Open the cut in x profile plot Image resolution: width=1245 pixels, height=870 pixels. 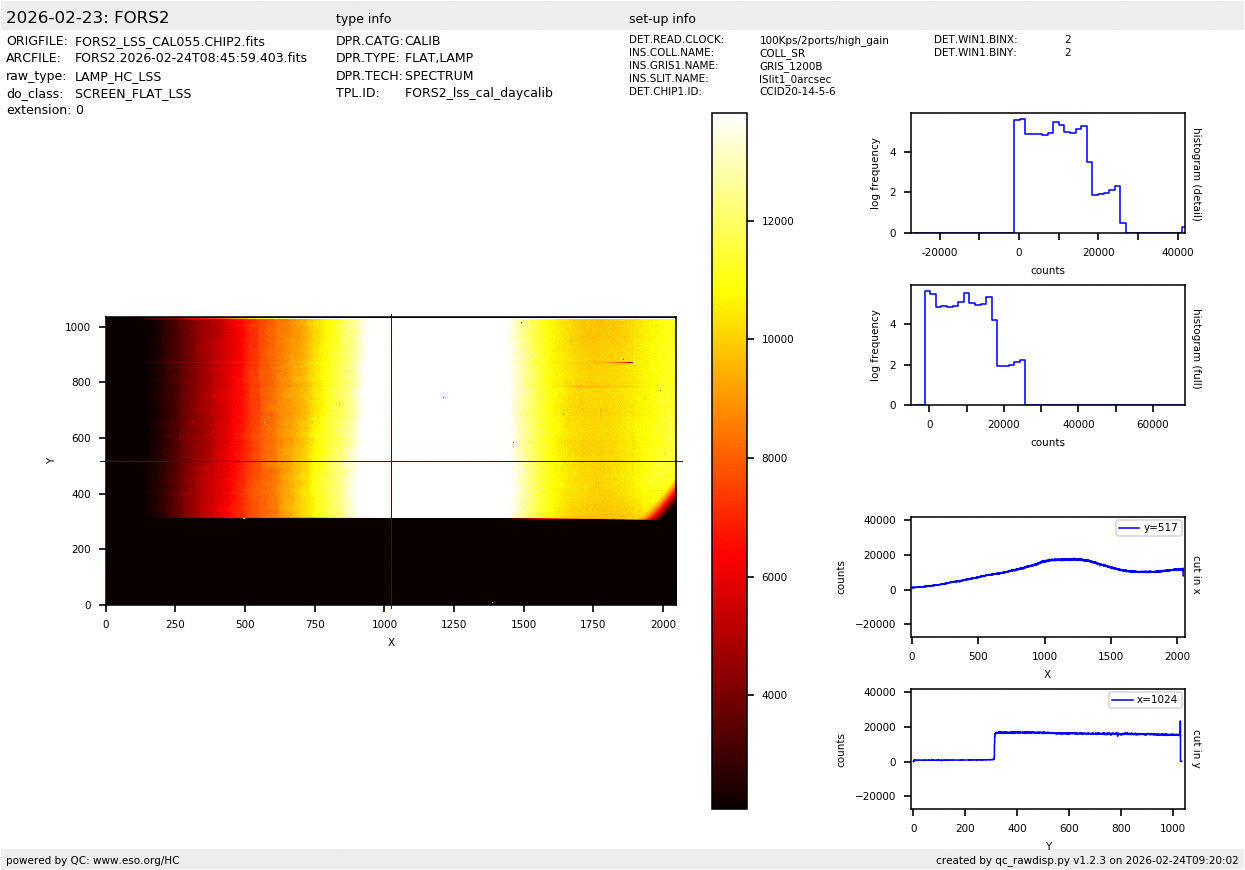pyautogui.click(x=1047, y=577)
